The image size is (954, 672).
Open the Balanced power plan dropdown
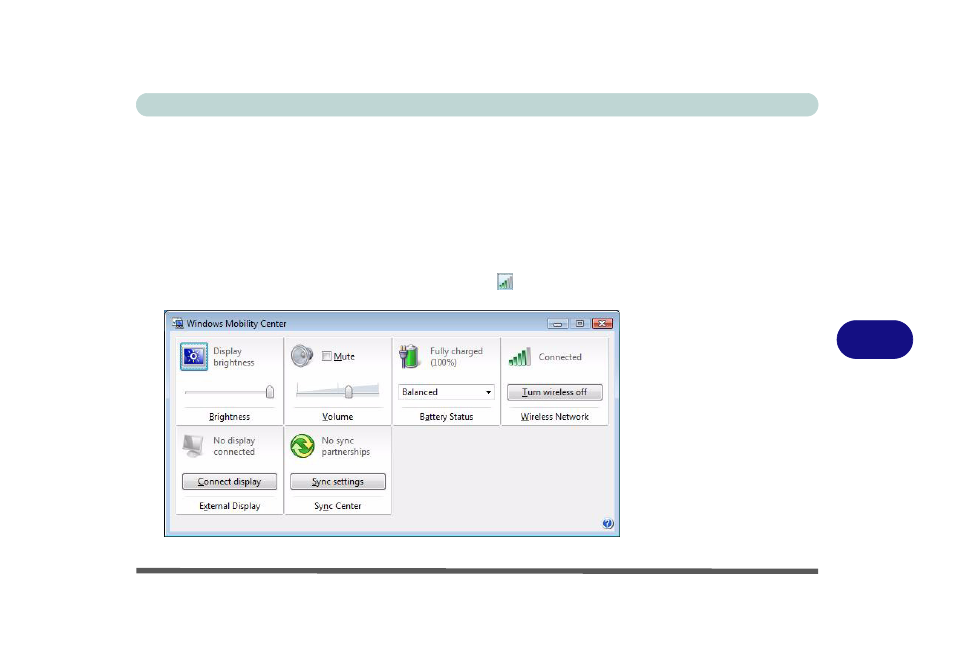point(446,392)
